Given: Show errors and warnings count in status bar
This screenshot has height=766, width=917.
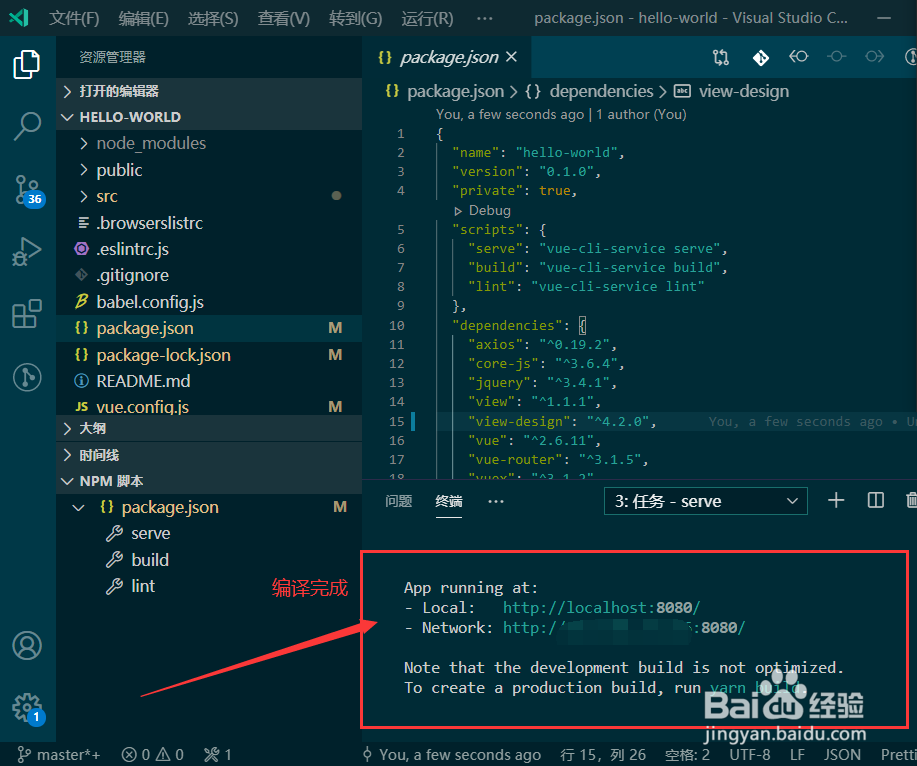Looking at the screenshot, I should pyautogui.click(x=152, y=754).
